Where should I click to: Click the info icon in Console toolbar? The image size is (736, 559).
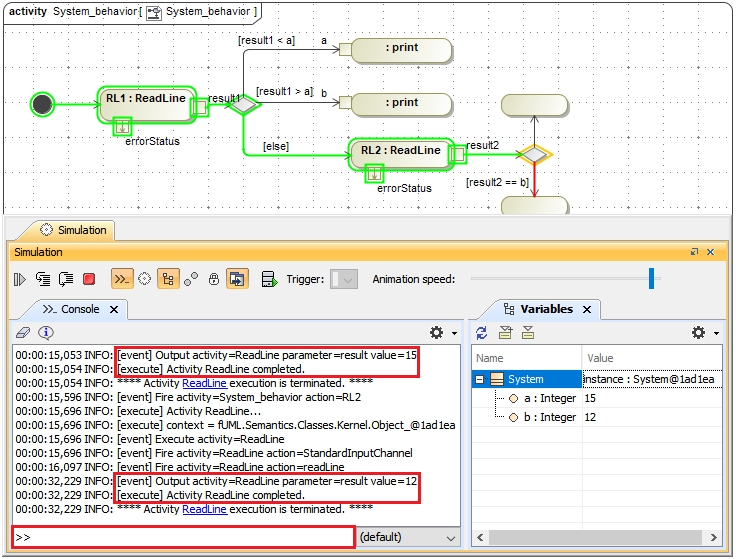46,333
